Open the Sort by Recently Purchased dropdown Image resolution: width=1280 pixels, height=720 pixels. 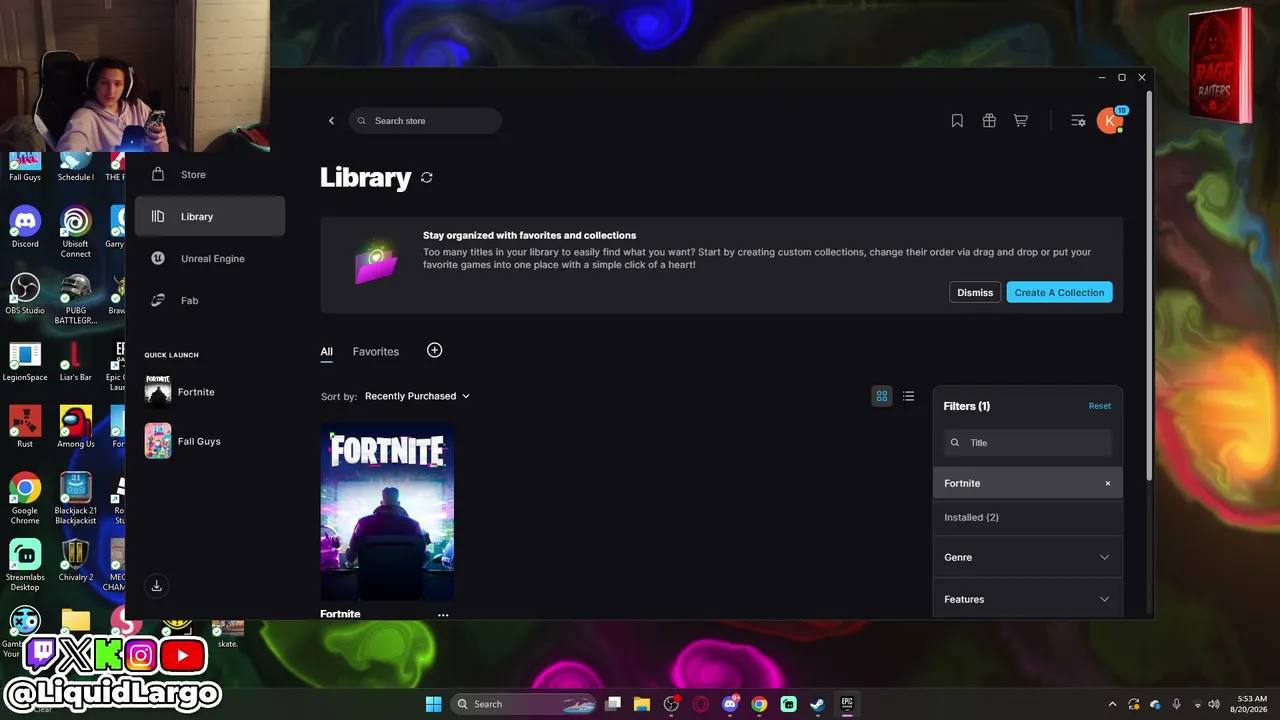click(417, 396)
